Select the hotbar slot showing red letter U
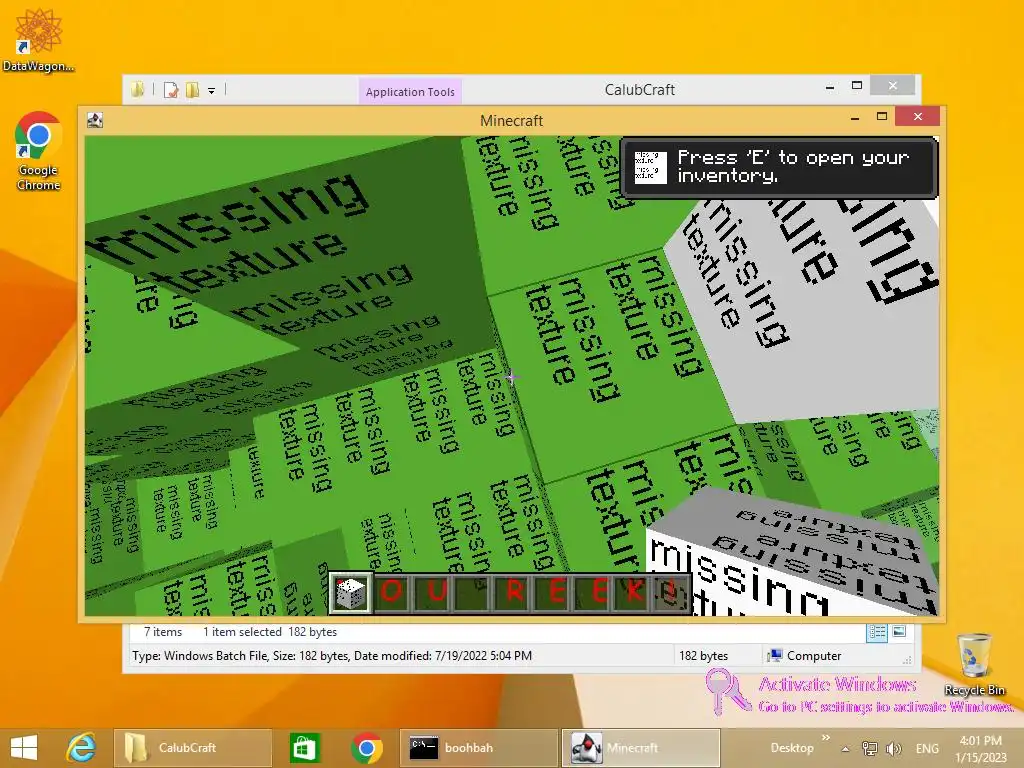 tap(433, 593)
